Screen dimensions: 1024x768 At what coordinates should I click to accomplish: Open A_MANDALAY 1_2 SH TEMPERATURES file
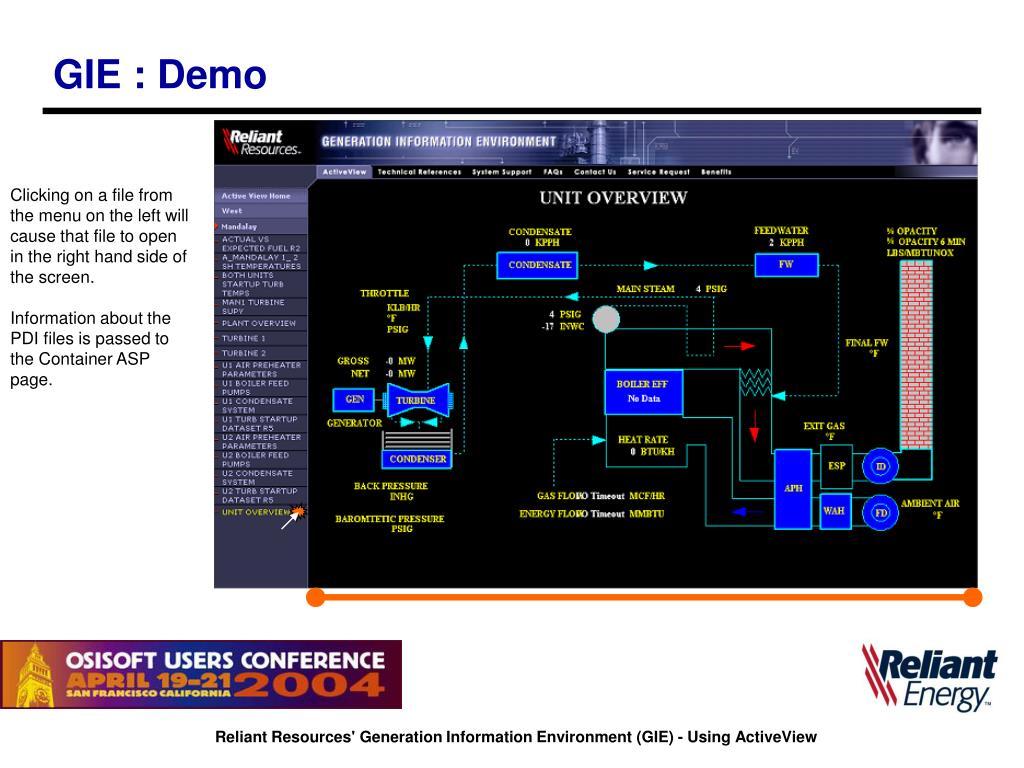point(261,262)
